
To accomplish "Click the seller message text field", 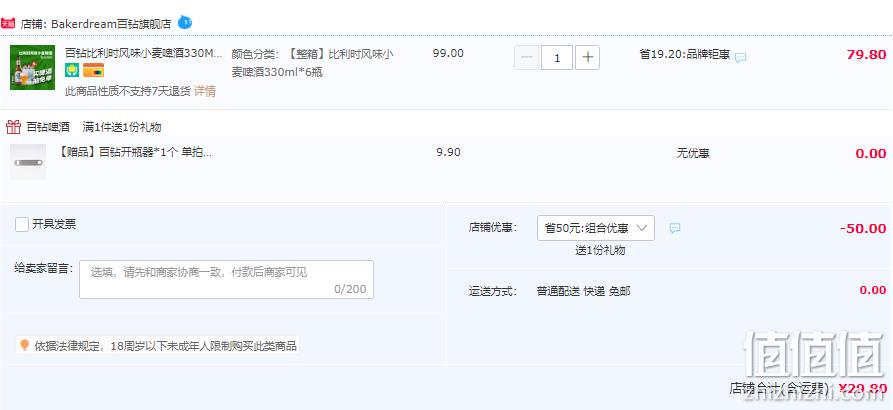I will pos(226,280).
